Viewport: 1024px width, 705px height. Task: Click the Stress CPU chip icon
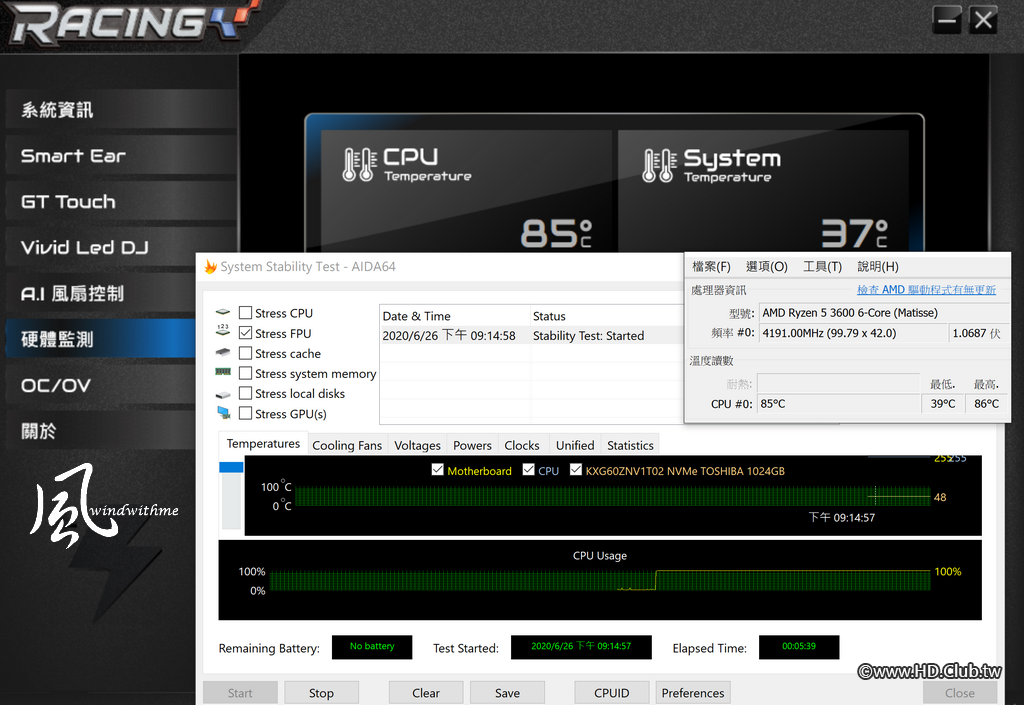[223, 313]
